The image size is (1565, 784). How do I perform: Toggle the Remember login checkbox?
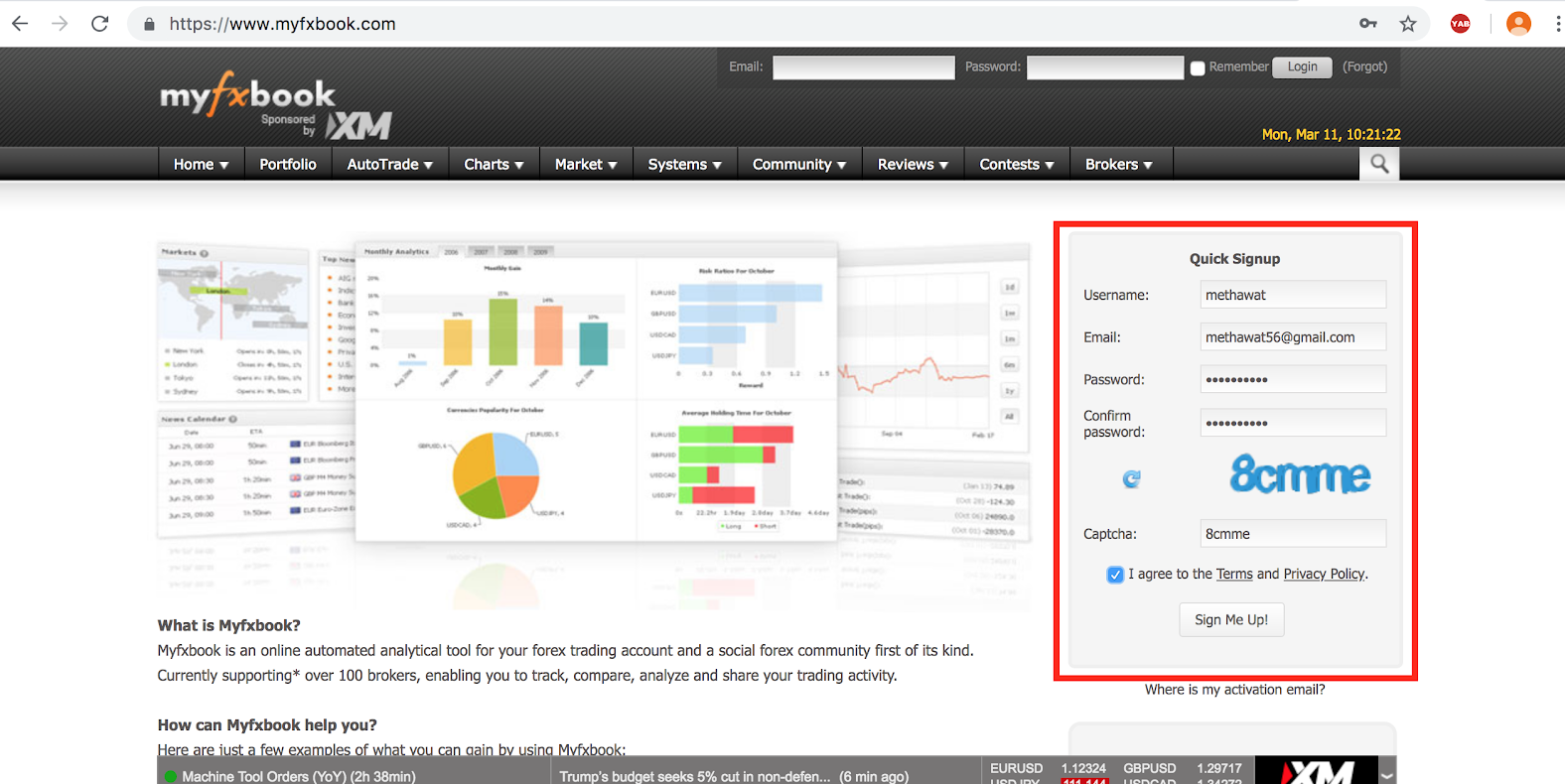click(1198, 68)
